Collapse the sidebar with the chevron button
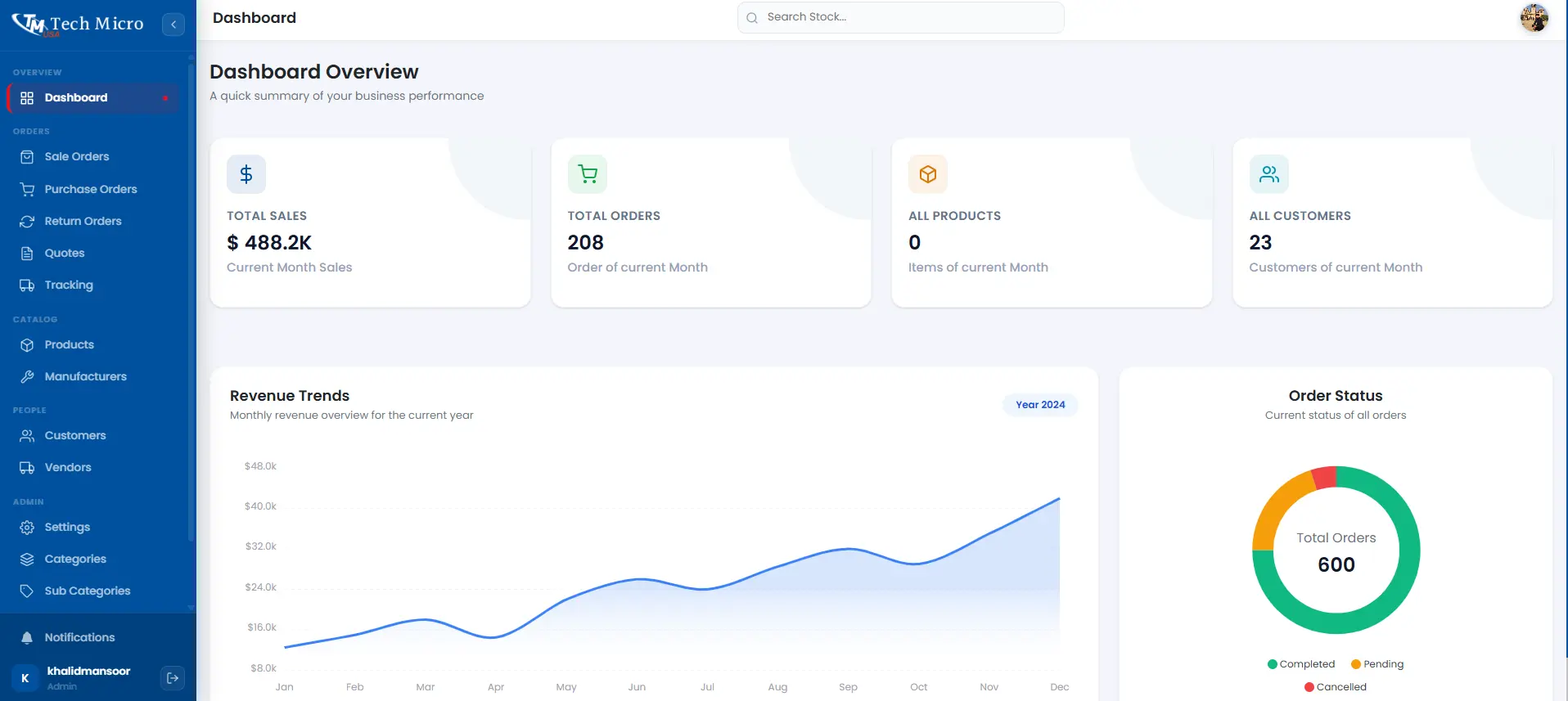Viewport: 1568px width, 701px height. pos(173,25)
